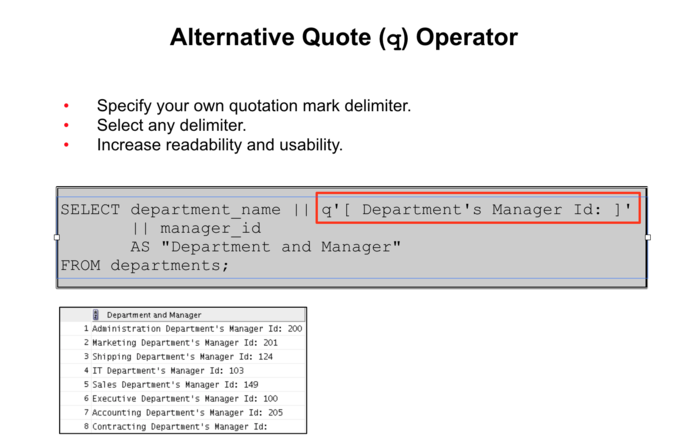Select the Executive Department result row
The width and height of the screenshot is (700, 444).
[x=183, y=398]
